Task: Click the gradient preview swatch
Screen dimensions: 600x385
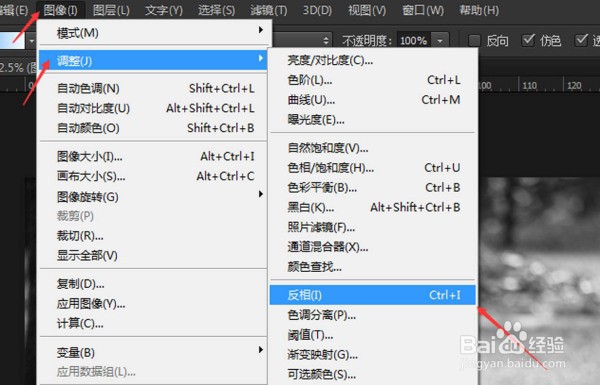Action: pos(12,41)
